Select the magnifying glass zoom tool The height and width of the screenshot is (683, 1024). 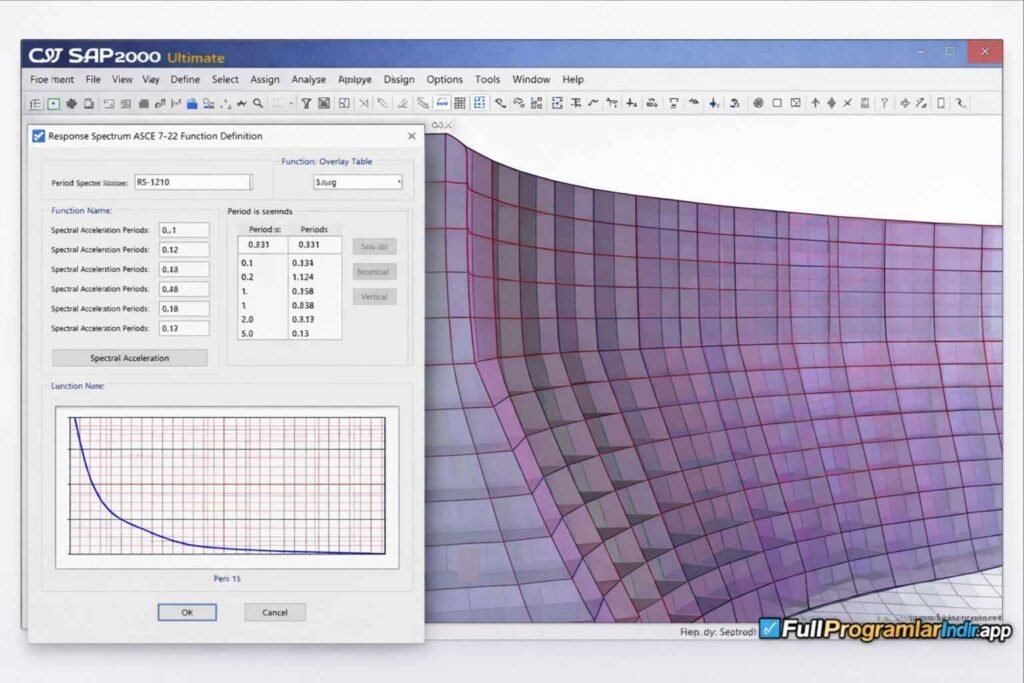(x=259, y=102)
